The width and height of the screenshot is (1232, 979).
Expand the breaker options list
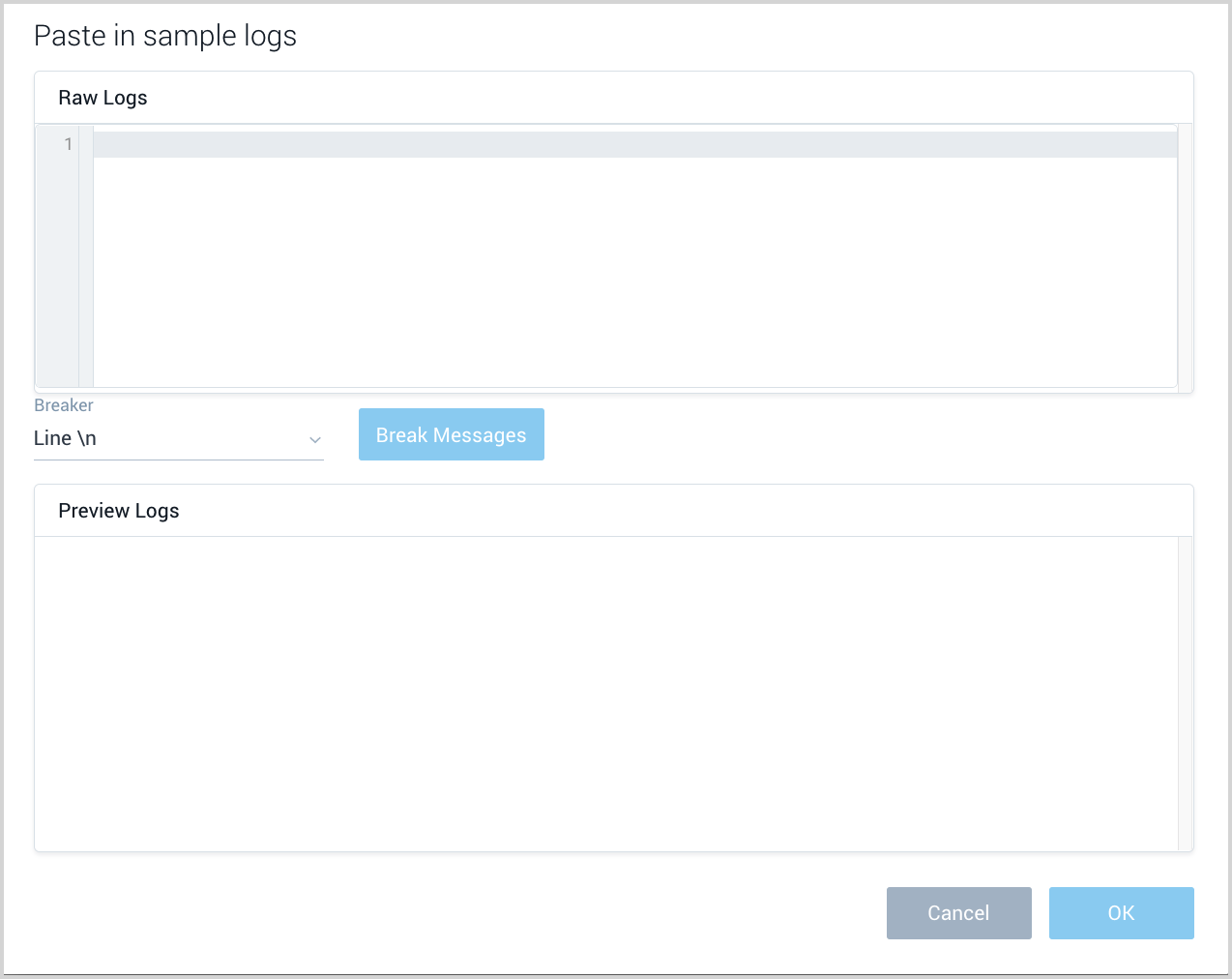179,437
